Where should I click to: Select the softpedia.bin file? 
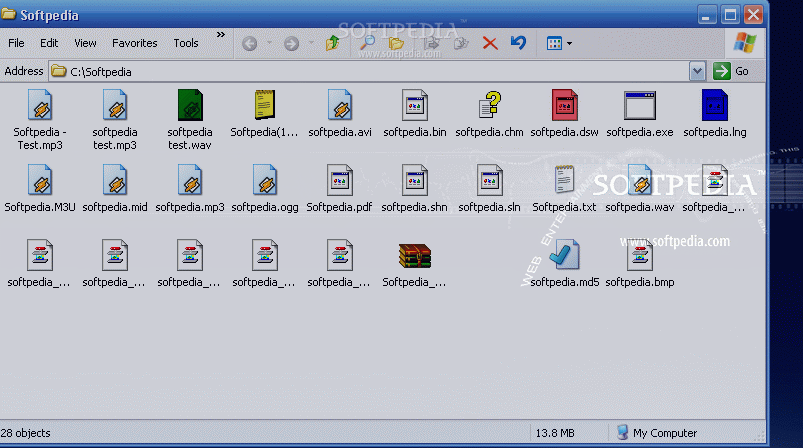pos(415,114)
